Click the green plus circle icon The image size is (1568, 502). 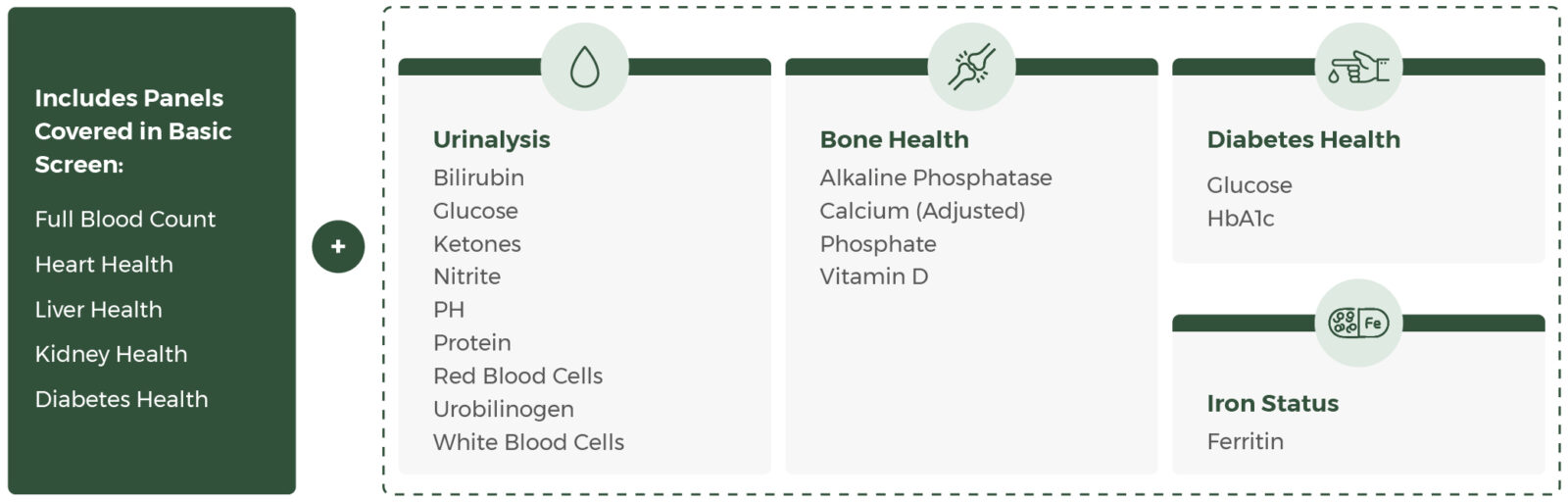click(338, 246)
